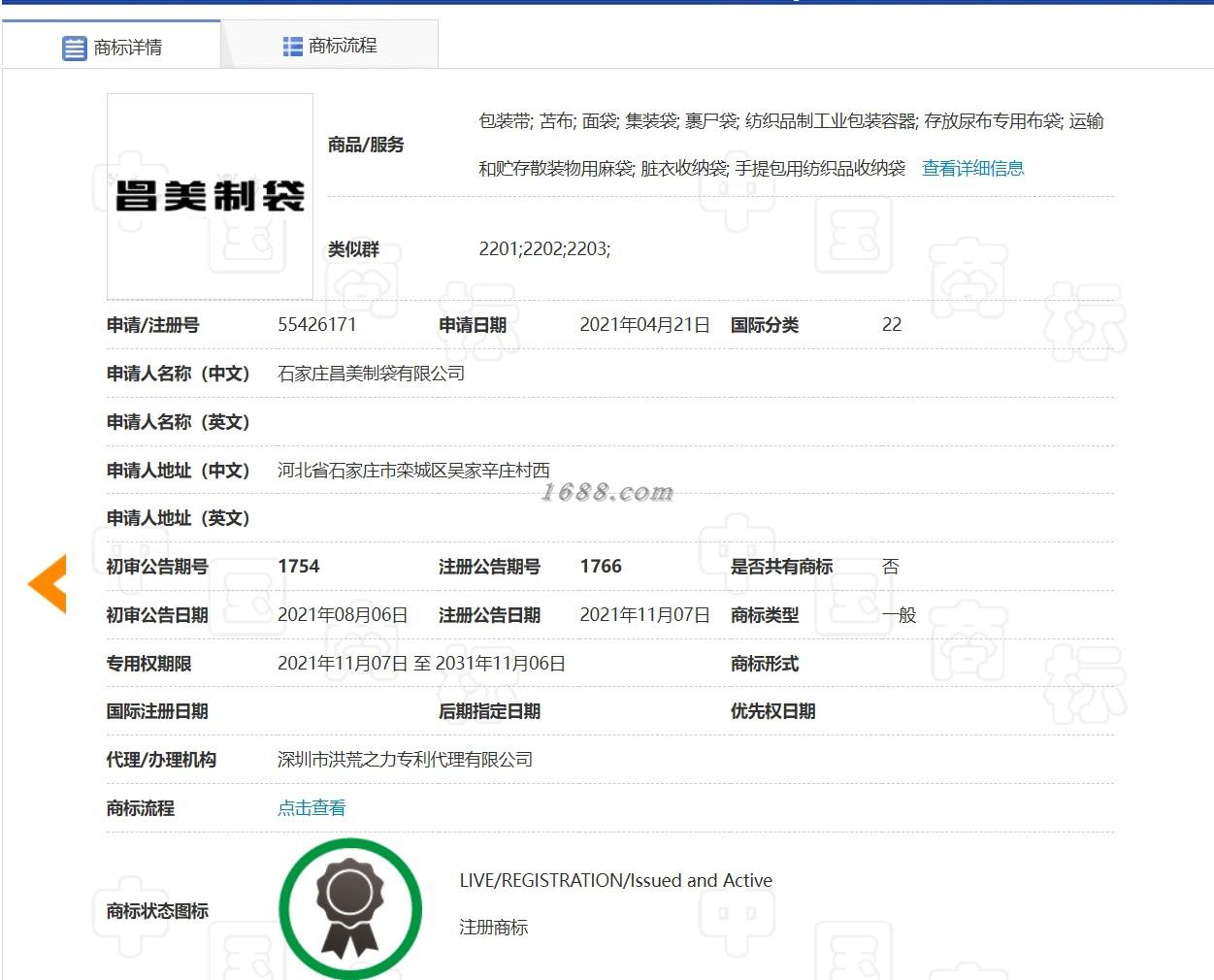The width and height of the screenshot is (1214, 980).
Task: Click 点击查看 trademark process link
Action: 312,807
